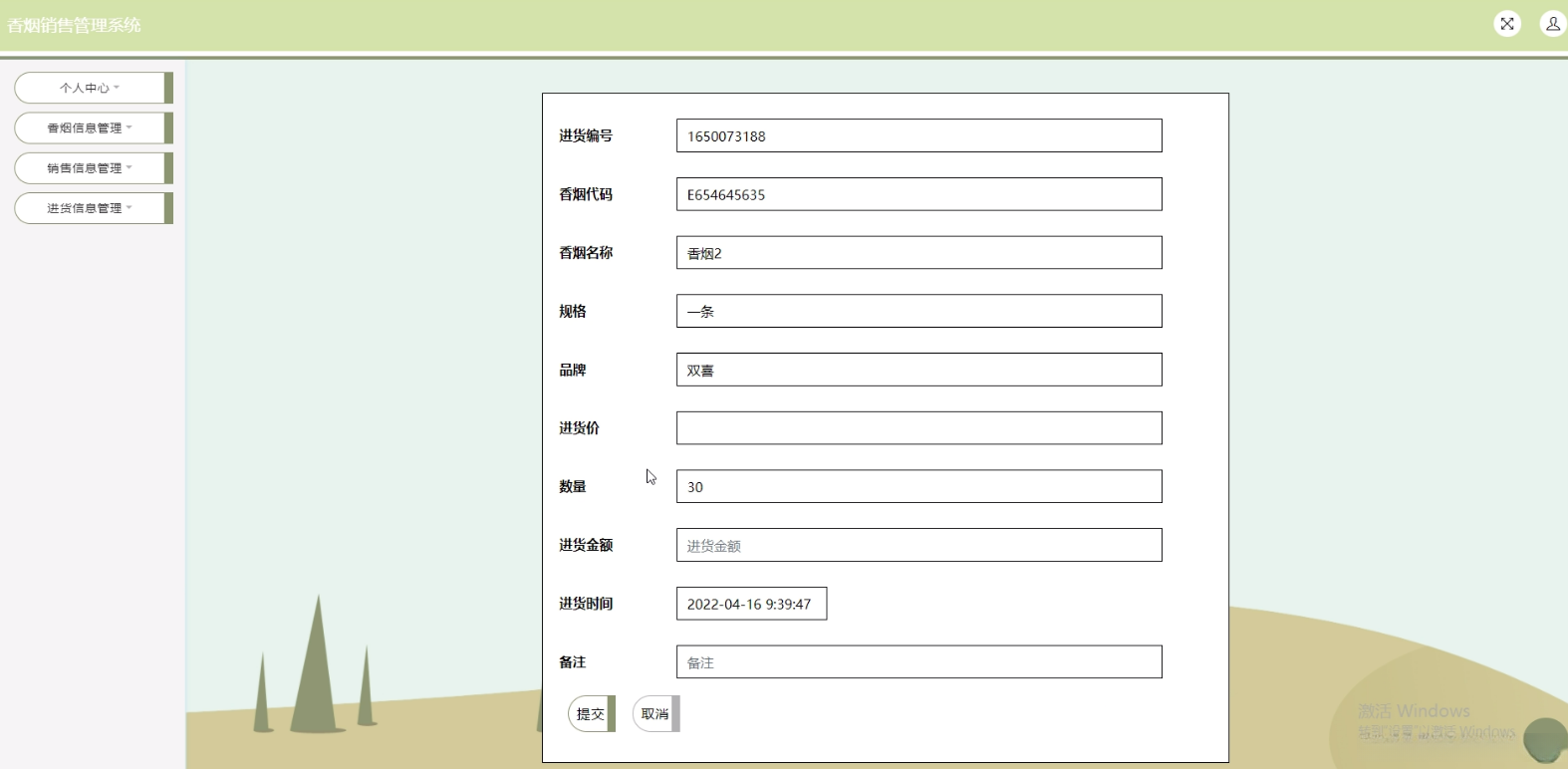Open the 进货时间 date picker field
The width and height of the screenshot is (1568, 769).
[751, 604]
